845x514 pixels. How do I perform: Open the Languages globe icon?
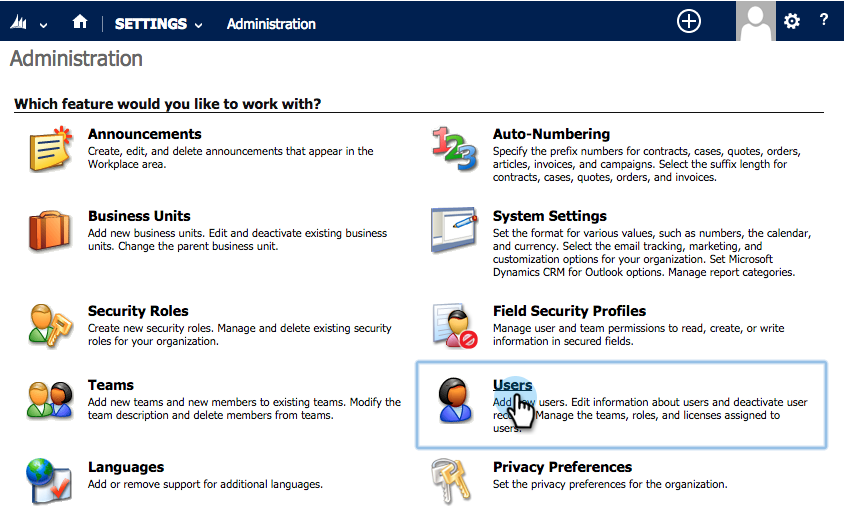click(x=49, y=481)
